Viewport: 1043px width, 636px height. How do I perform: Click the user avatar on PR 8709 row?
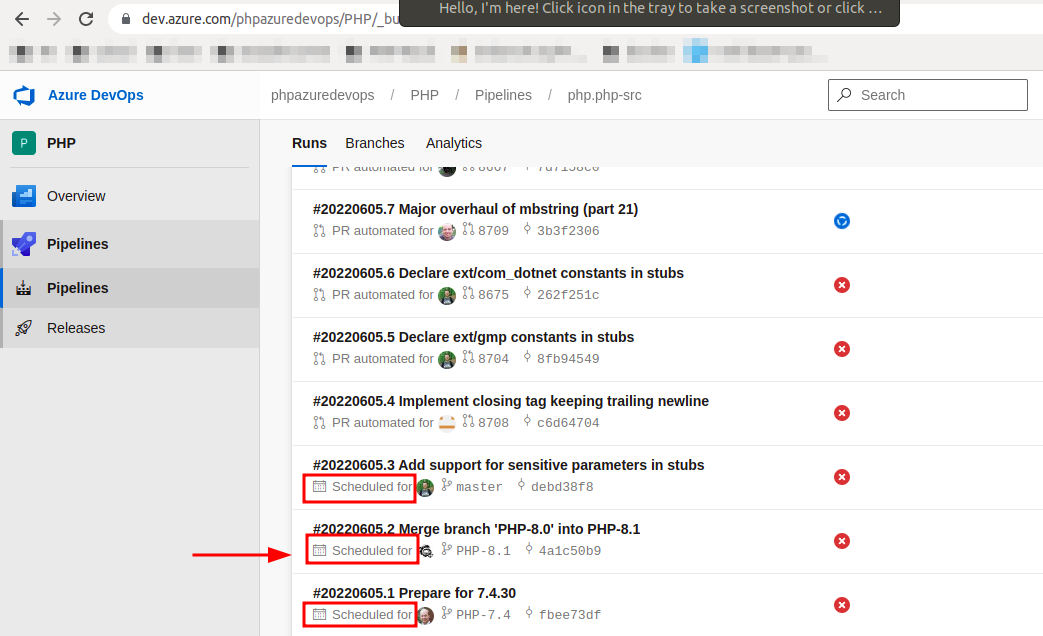coord(447,232)
